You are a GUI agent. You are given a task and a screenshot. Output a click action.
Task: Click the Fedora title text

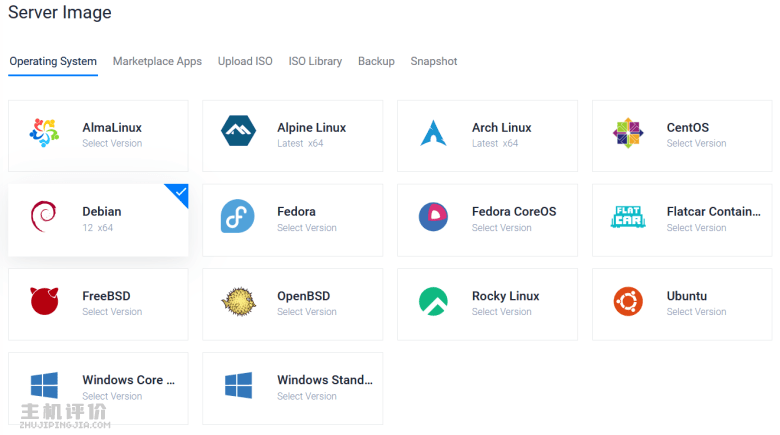(296, 212)
